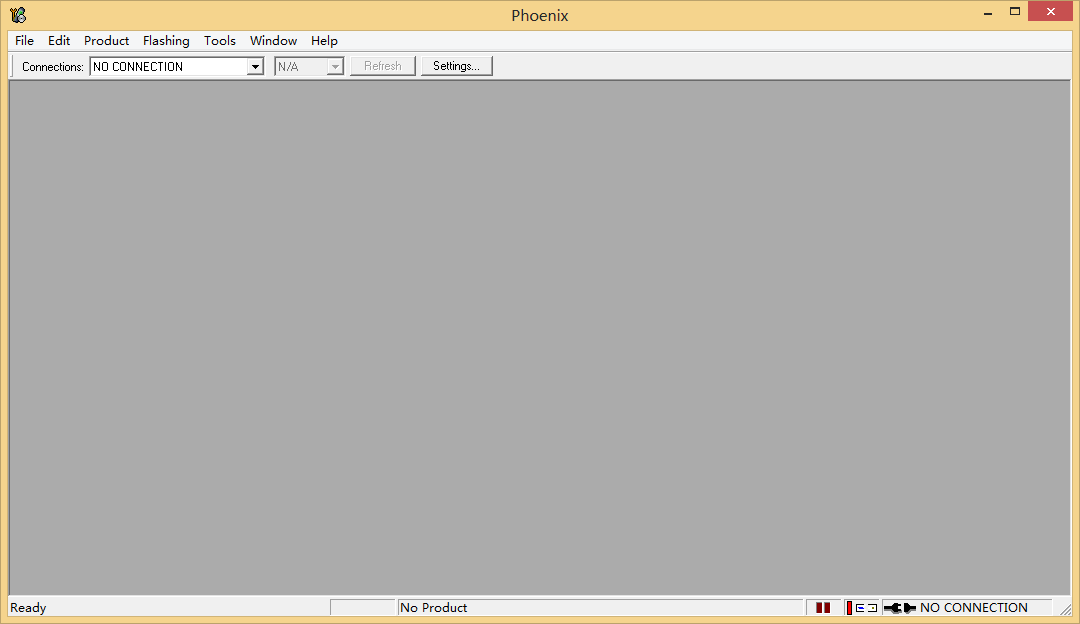Close the Phoenix window
This screenshot has width=1080, height=624.
[x=1050, y=12]
